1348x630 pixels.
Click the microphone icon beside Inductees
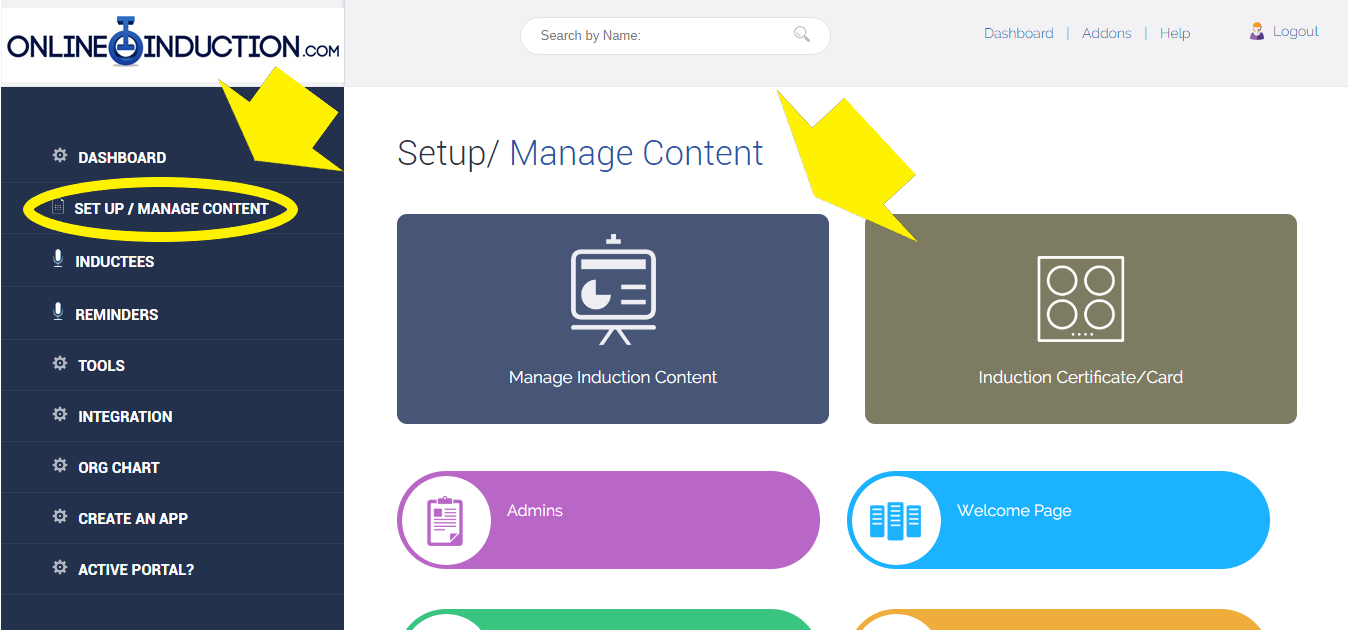(58, 259)
